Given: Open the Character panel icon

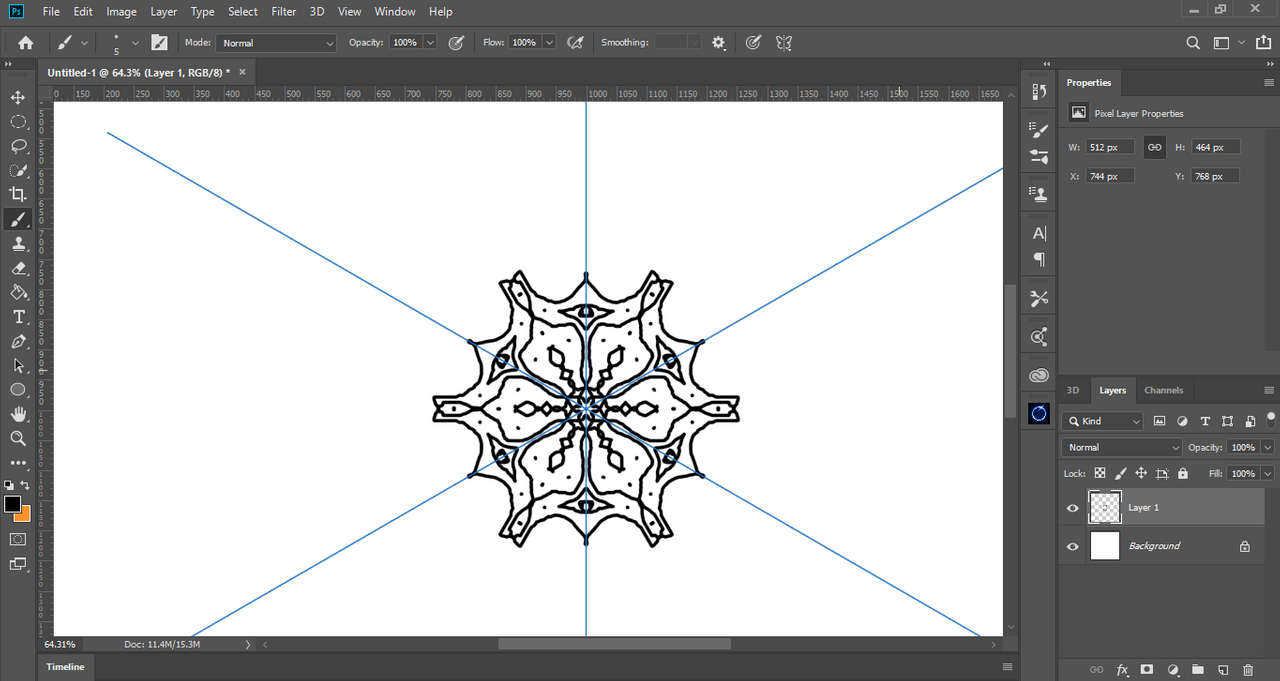Looking at the screenshot, I should (1039, 233).
